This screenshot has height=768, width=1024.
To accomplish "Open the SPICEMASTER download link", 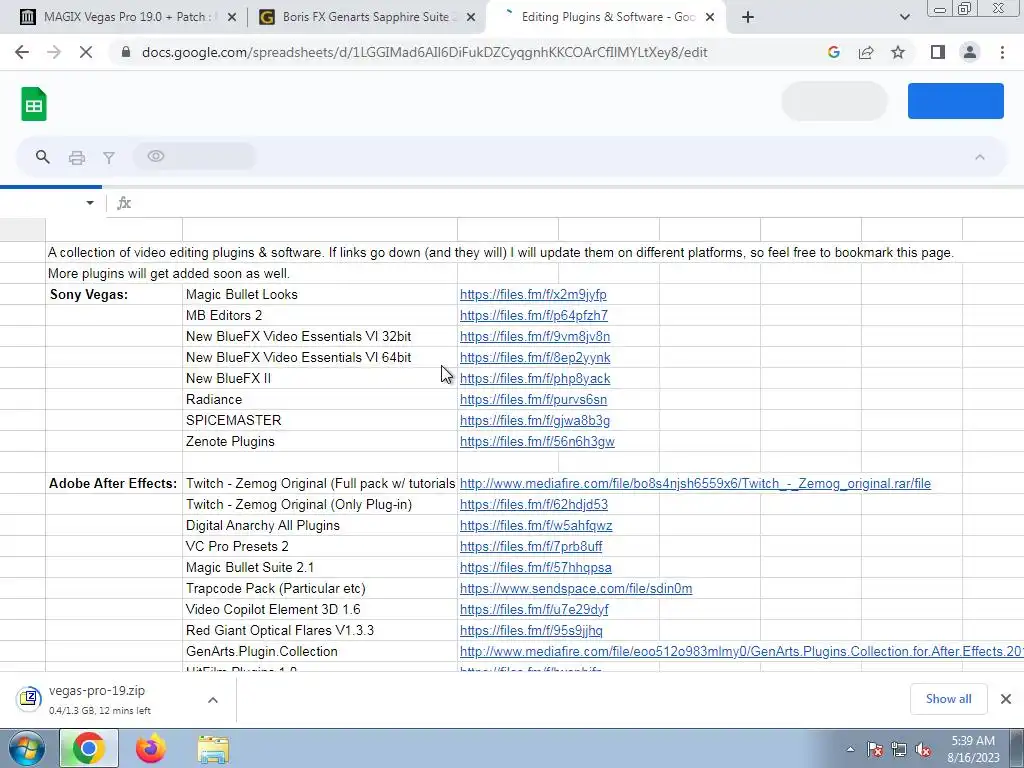I will [x=535, y=421].
